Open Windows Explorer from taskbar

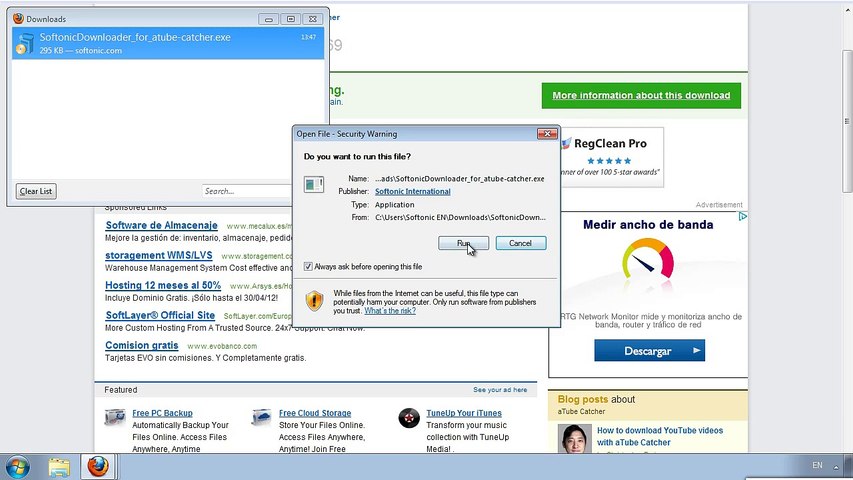[59, 467]
